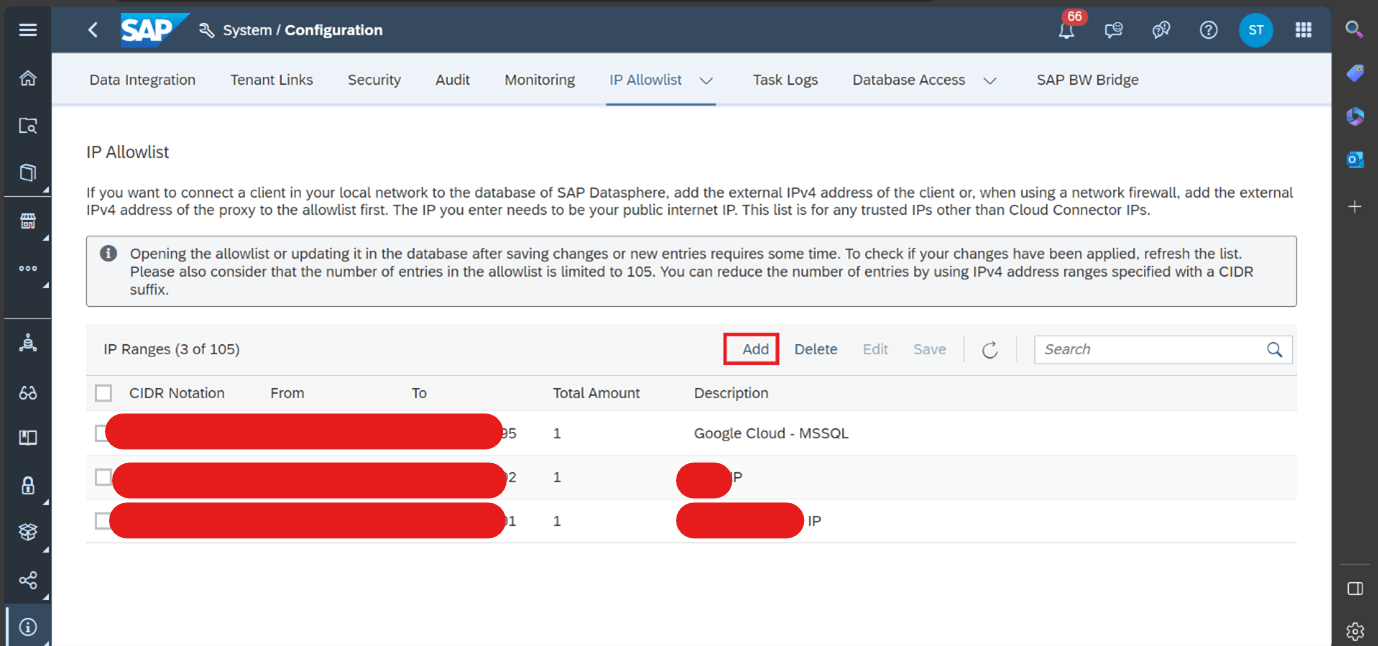The width and height of the screenshot is (1378, 646).
Task: Open the notifications bell icon
Action: (x=1066, y=30)
